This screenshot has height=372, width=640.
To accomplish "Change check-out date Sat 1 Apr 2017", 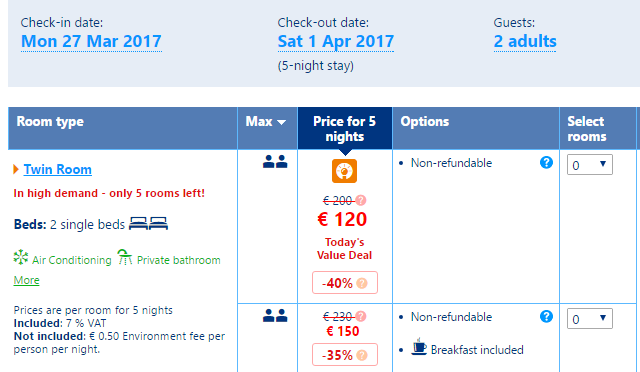I will (336, 42).
